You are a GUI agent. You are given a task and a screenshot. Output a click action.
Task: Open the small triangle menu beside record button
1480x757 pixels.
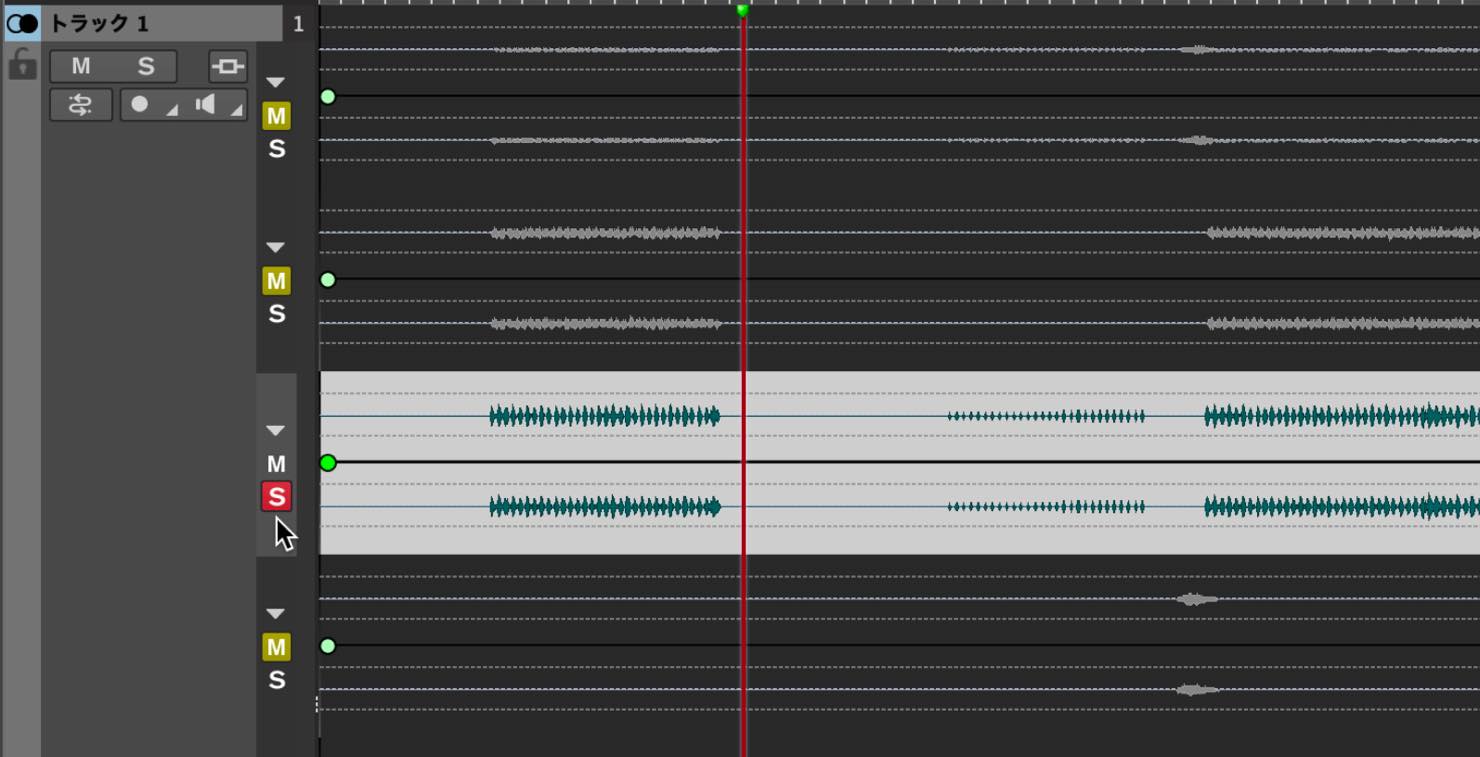pyautogui.click(x=172, y=109)
